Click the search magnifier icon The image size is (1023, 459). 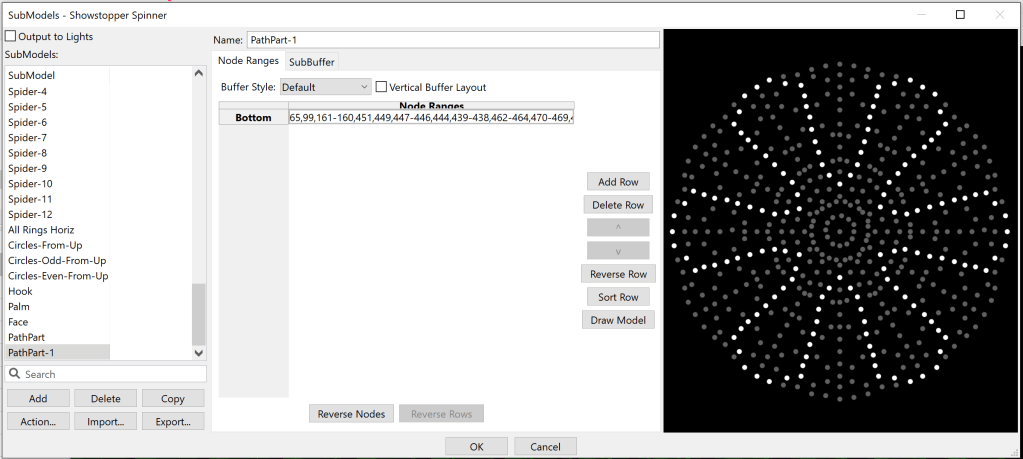coord(15,374)
